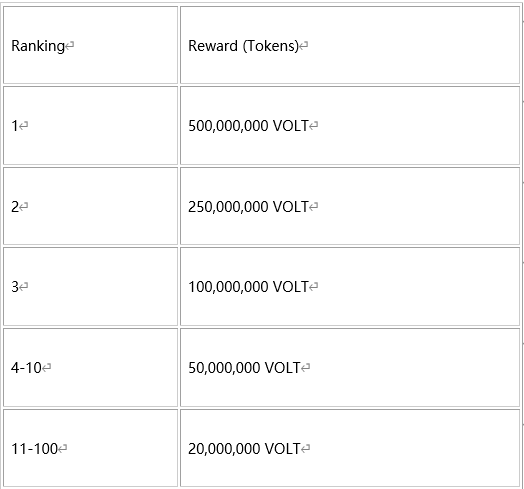This screenshot has height=489, width=524.
Task: Click paragraph mark after 500,000,000 VOLT
Action: (x=313, y=126)
